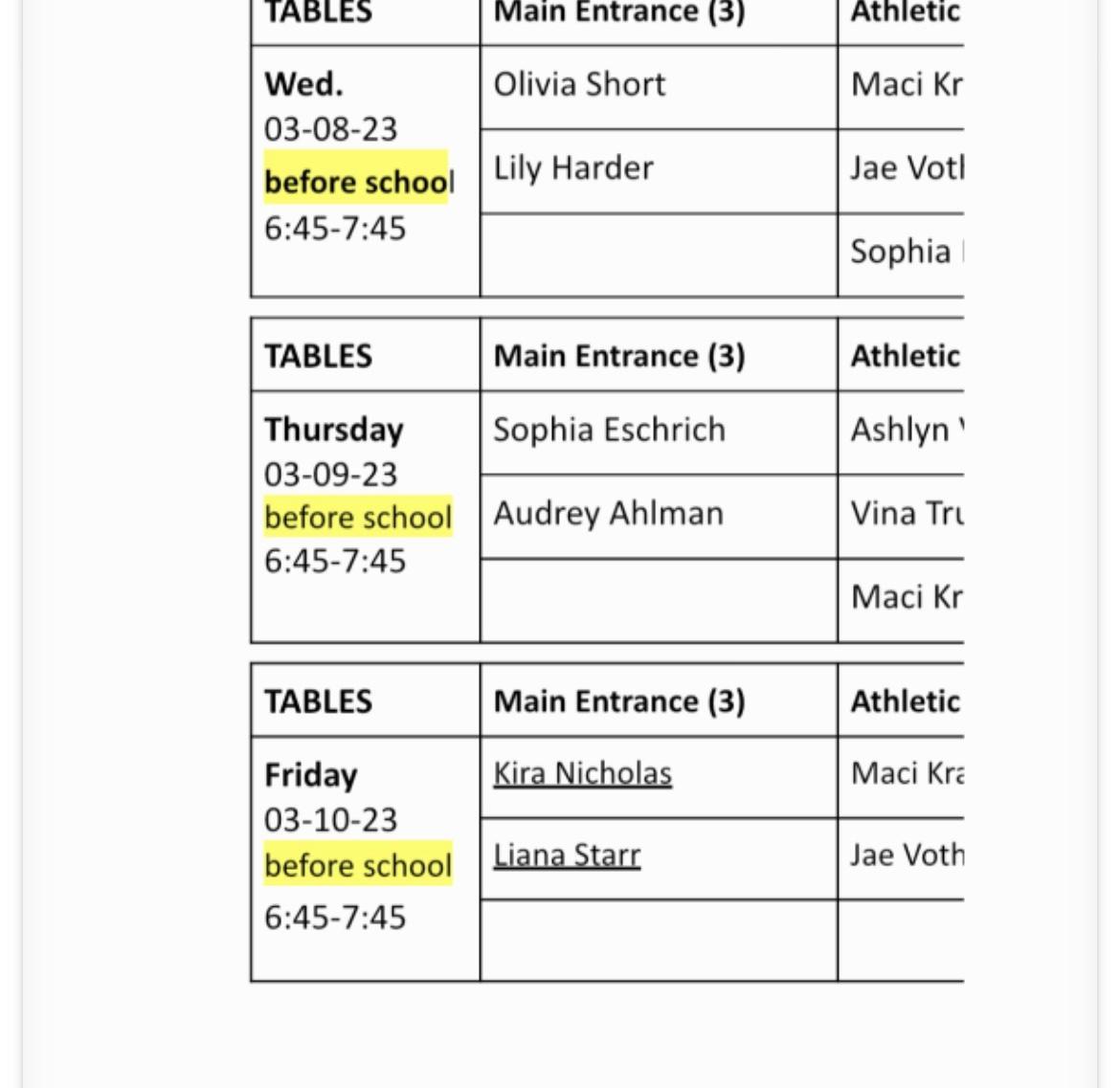Viewport: 1120px width, 1088px height.
Task: Click the Olivia Short cell
Action: click(579, 84)
